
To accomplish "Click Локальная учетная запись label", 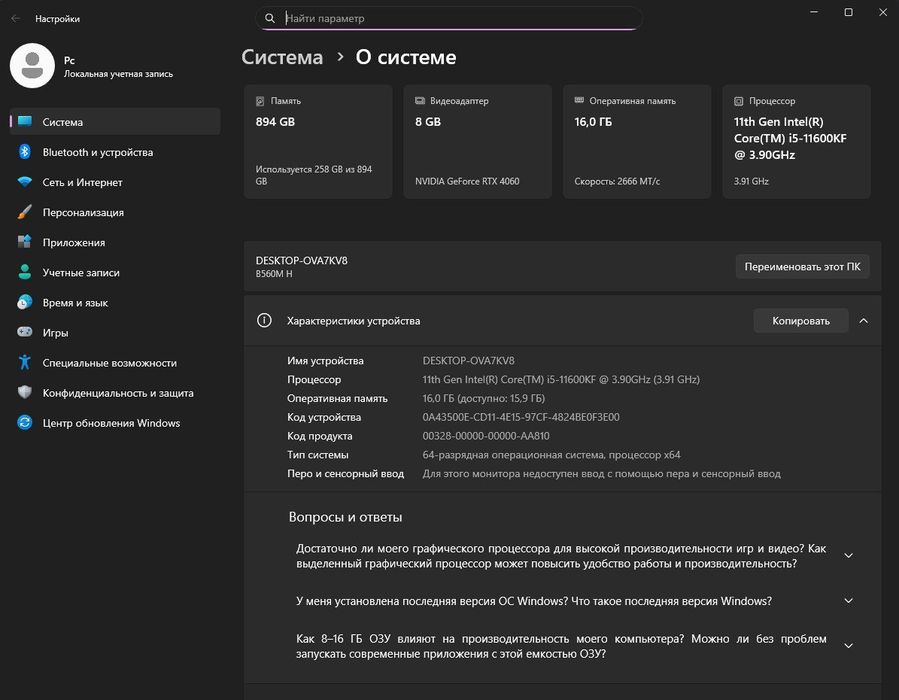I will point(118,74).
